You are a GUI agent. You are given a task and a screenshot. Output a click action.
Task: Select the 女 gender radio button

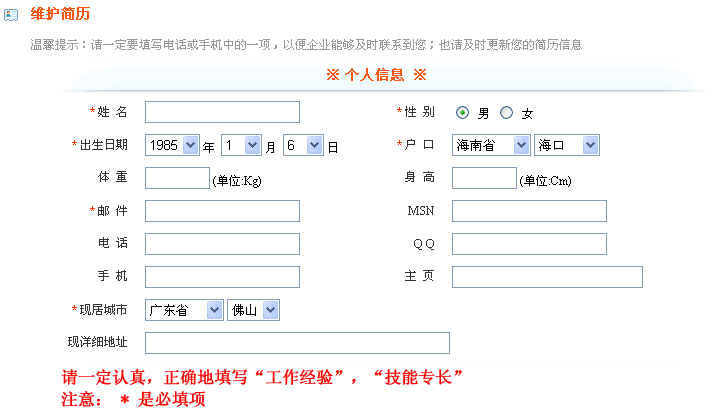click(506, 113)
